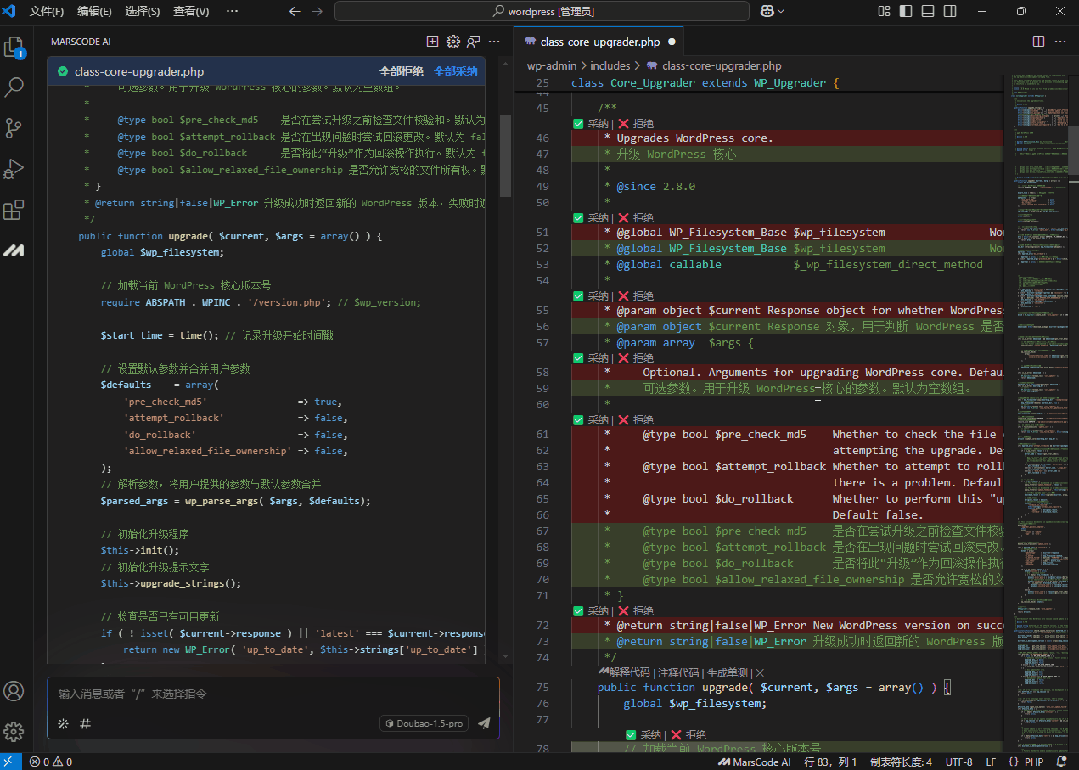The height and width of the screenshot is (770, 1079).
Task: Accept the '@global WP_Filesystem_Base' change
Action: tap(591, 217)
